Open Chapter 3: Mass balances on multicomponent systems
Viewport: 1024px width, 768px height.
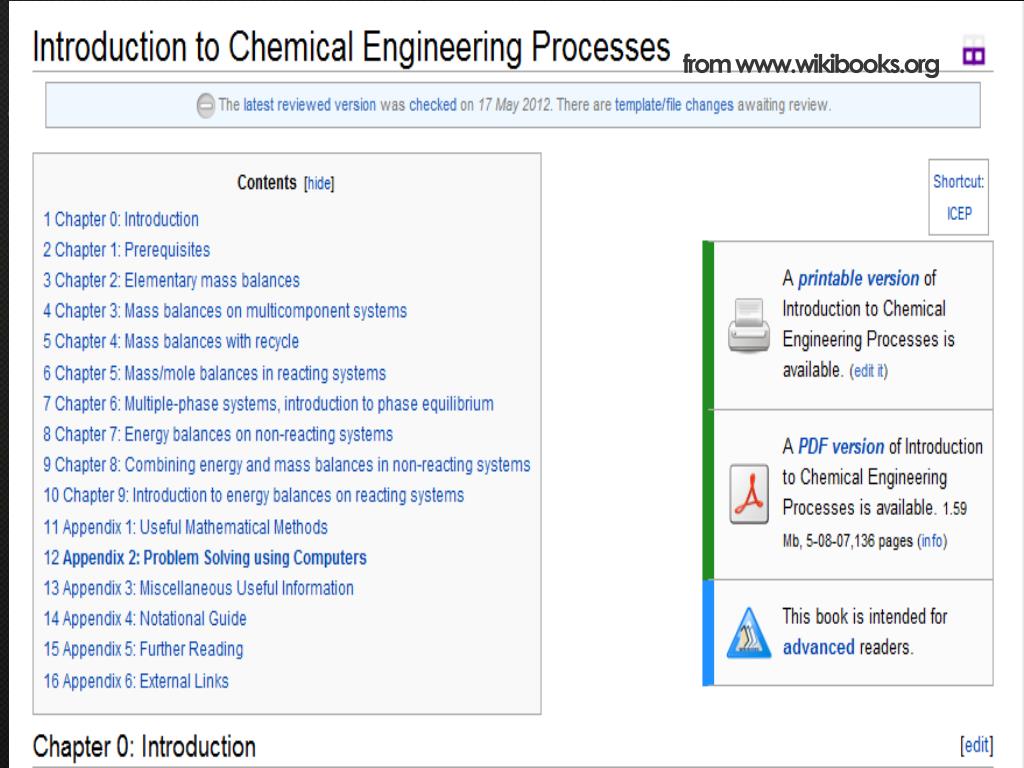tap(225, 311)
